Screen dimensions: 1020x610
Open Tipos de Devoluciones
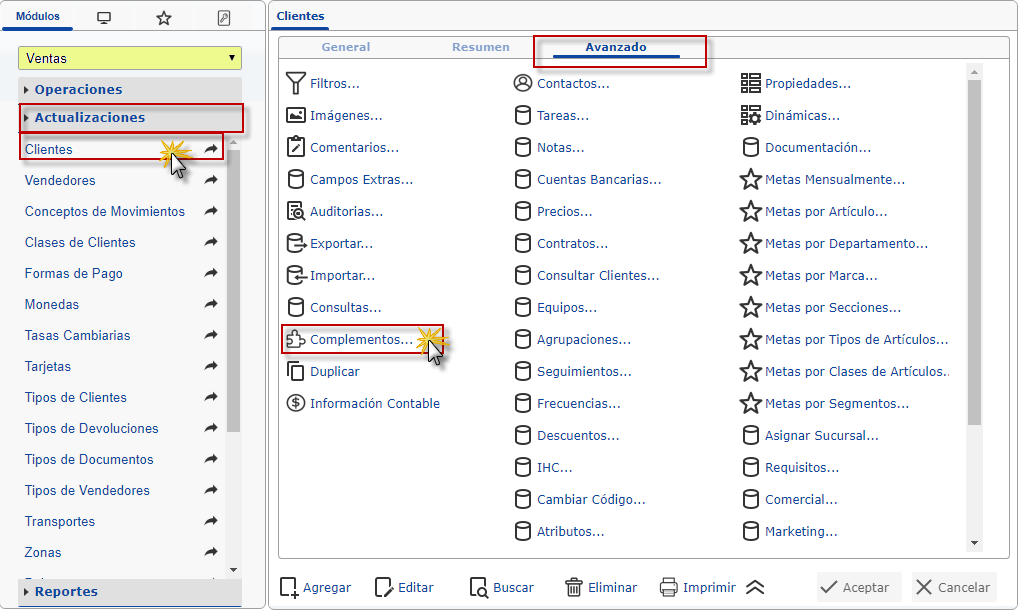[x=92, y=428]
